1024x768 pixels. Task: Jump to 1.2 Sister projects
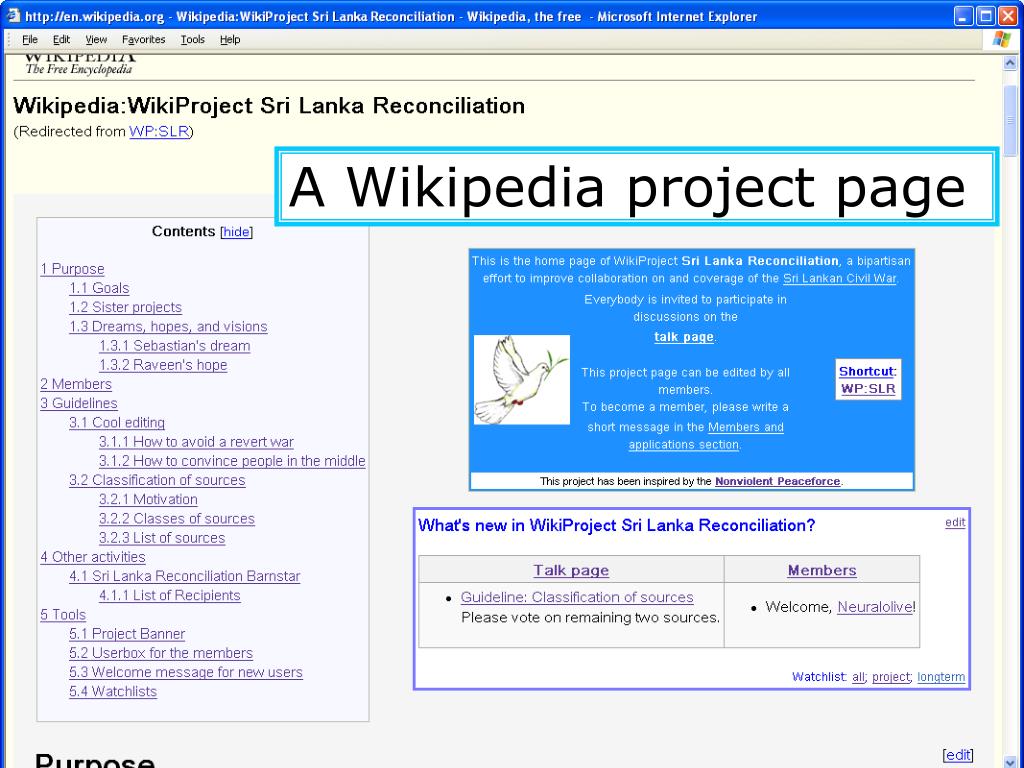(x=125, y=307)
